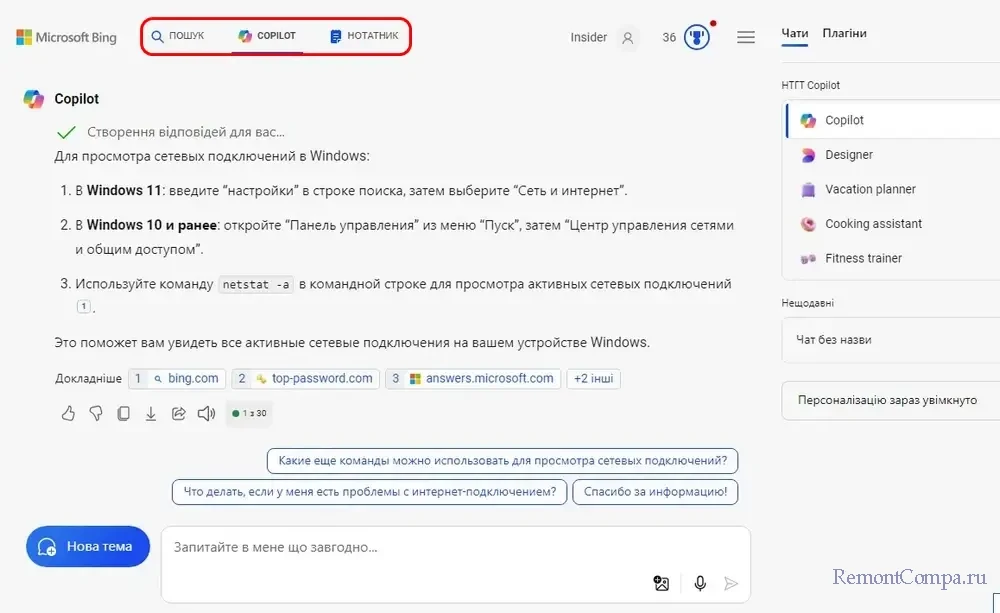Image resolution: width=1000 pixels, height=613 pixels.
Task: Open the hamburger menu in header
Action: 745,38
